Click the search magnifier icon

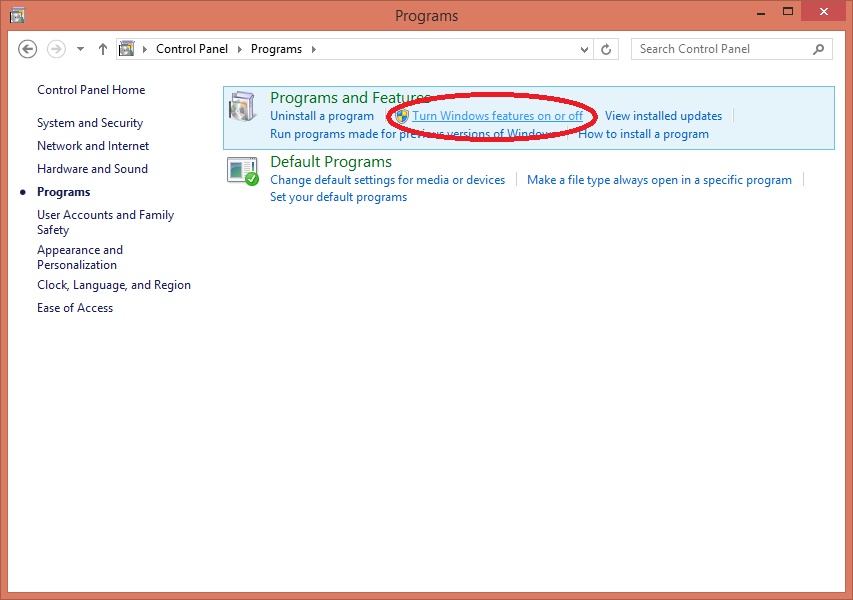[818, 50]
